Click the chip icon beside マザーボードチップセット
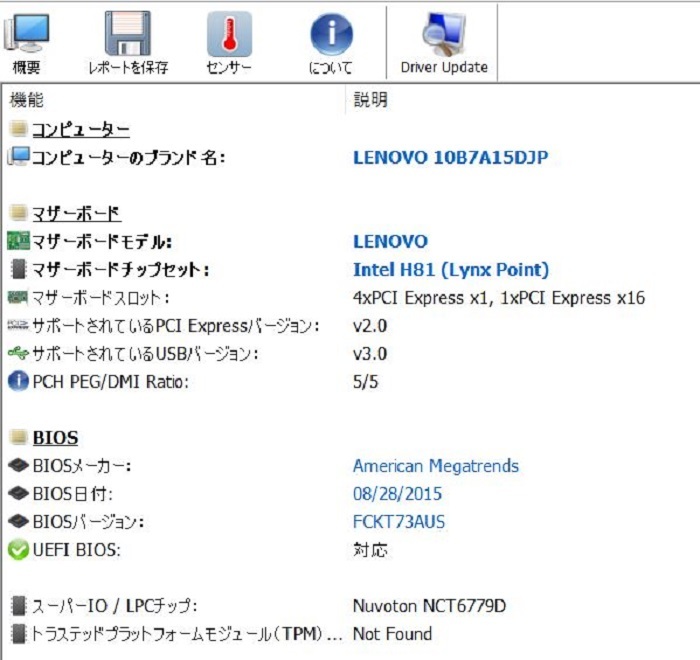The height and width of the screenshot is (660, 700). (x=18, y=269)
